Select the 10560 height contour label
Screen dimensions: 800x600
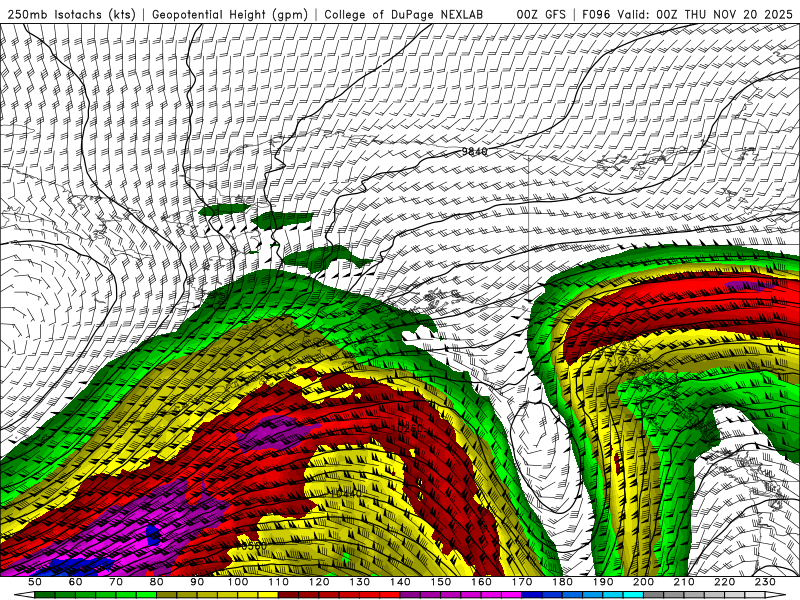pos(252,546)
